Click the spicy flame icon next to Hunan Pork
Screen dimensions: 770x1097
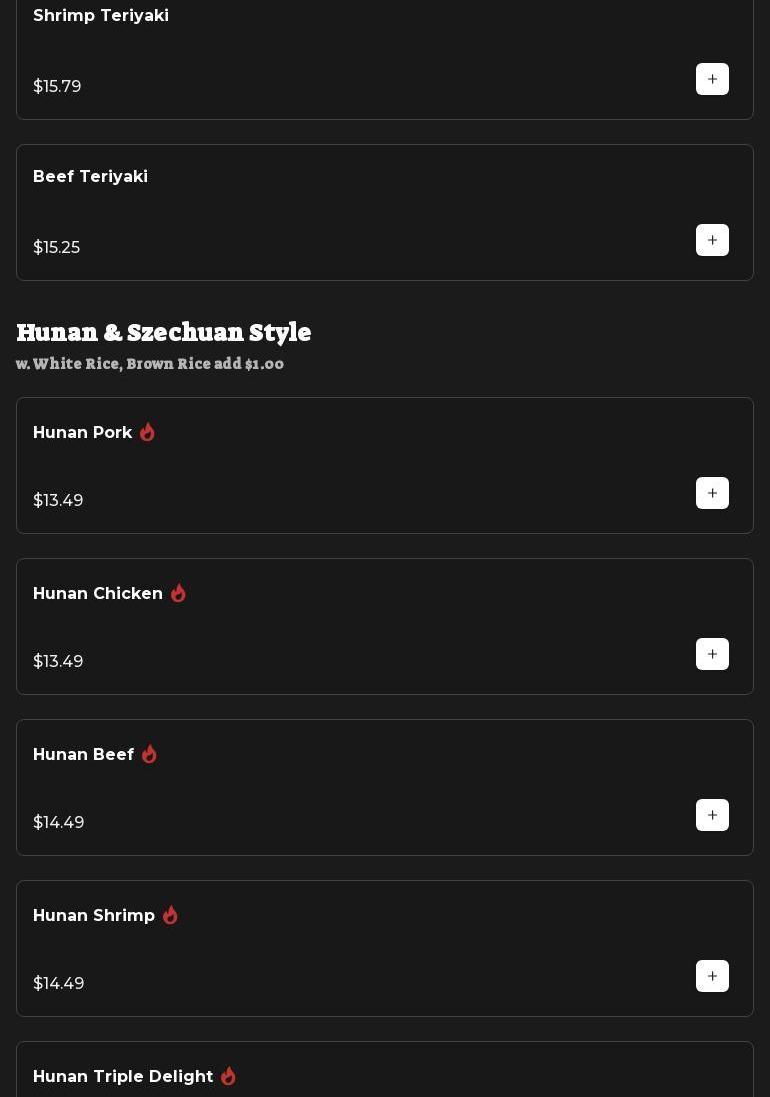coord(147,432)
